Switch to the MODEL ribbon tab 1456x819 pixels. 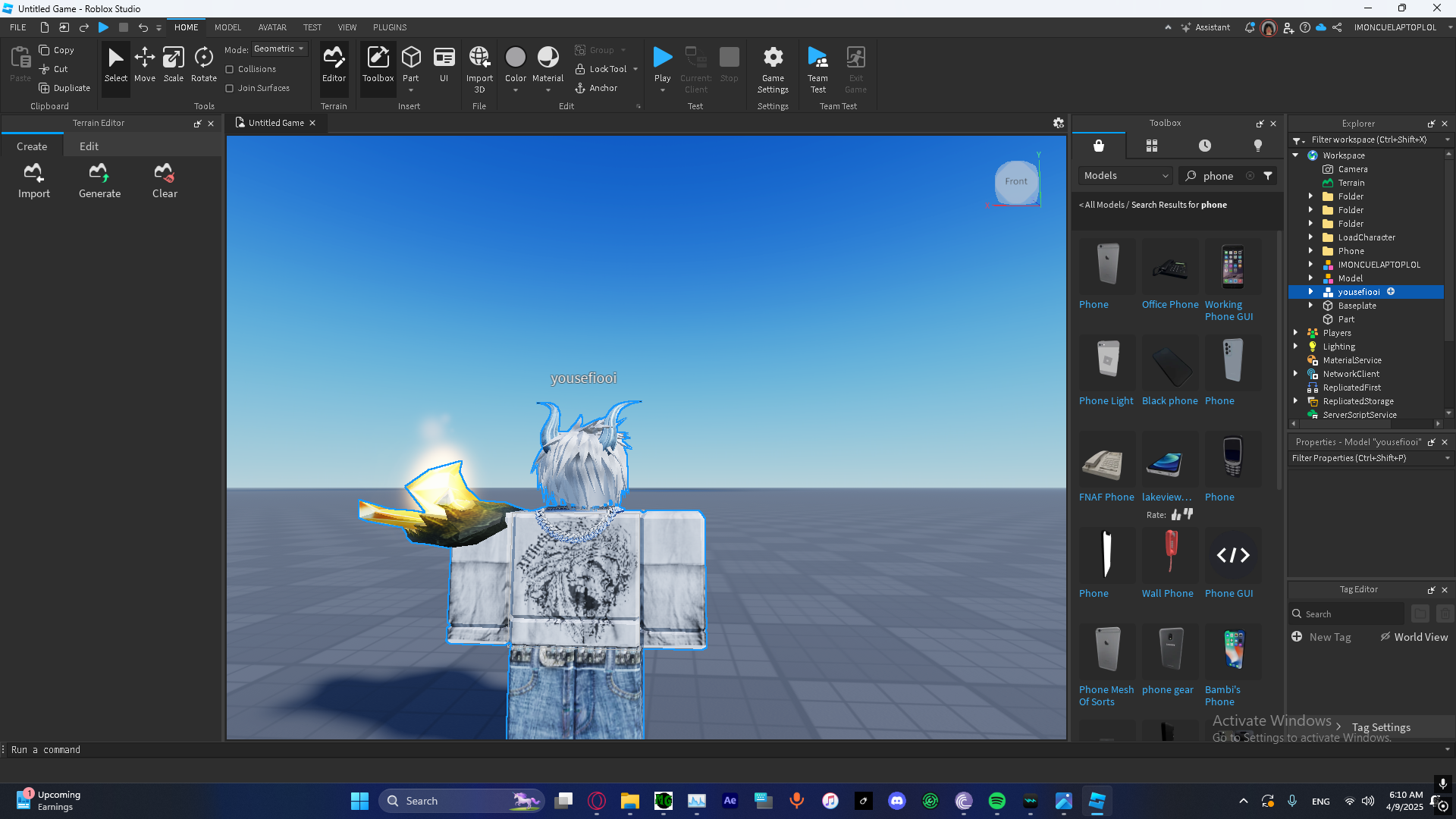pyautogui.click(x=227, y=27)
